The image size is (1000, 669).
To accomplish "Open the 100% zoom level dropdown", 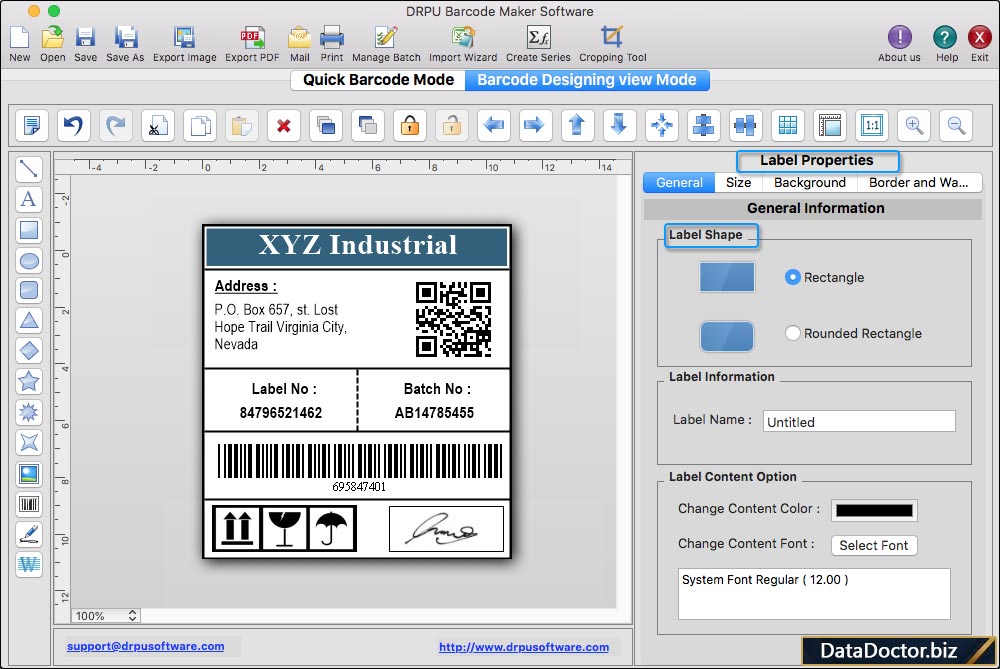I will (105, 615).
